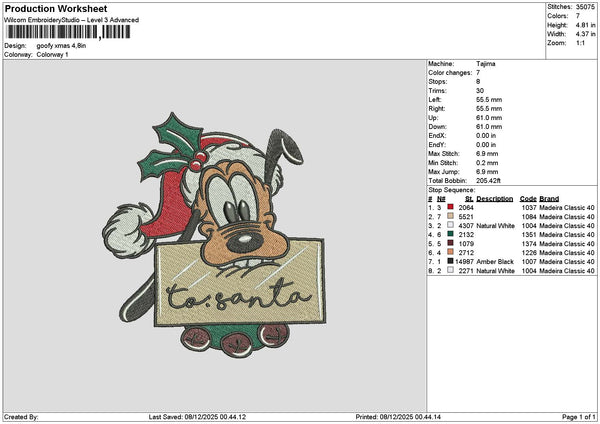Click the maroon swatch for code 1374

(450, 243)
